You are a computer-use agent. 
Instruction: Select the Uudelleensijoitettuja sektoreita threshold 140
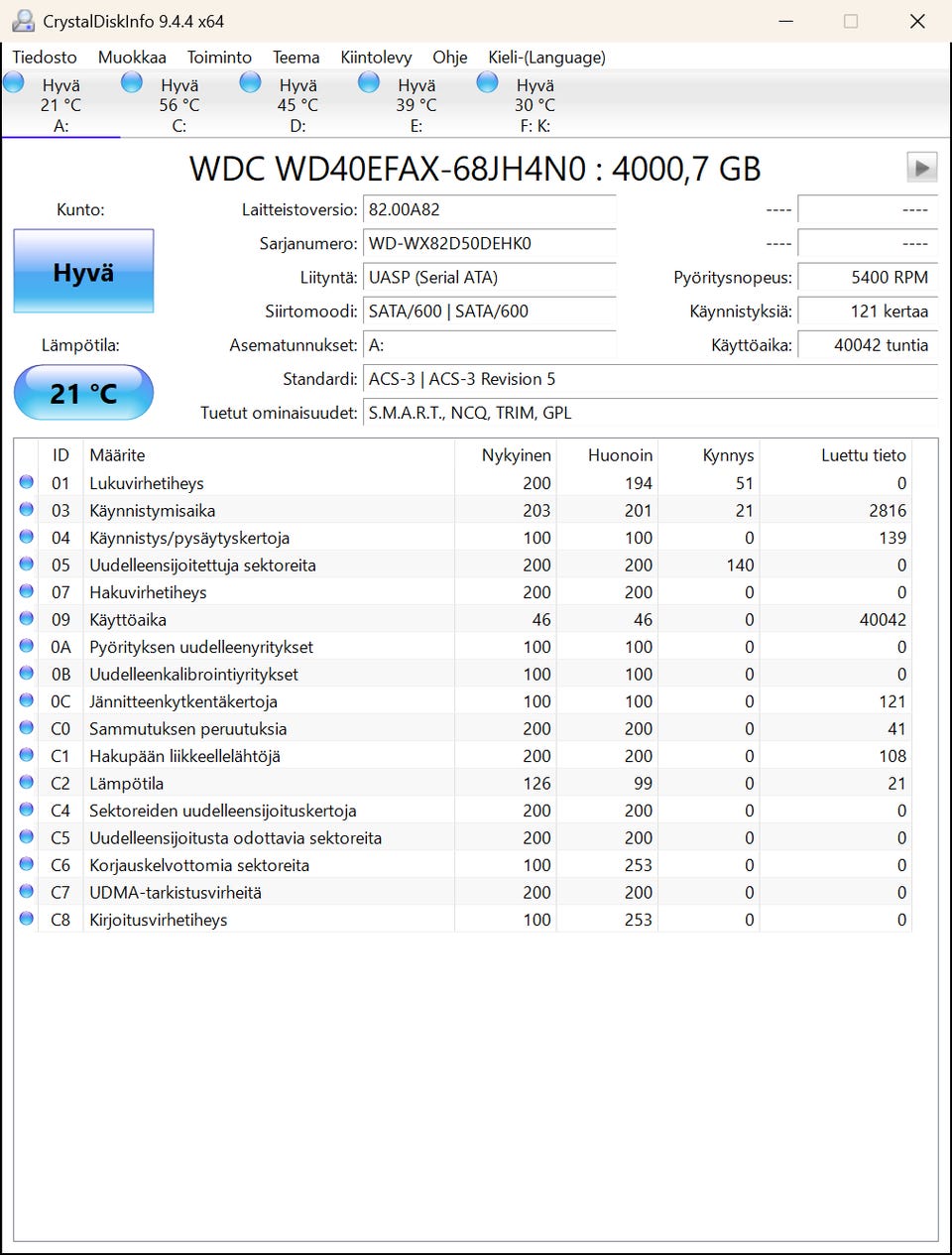[740, 565]
